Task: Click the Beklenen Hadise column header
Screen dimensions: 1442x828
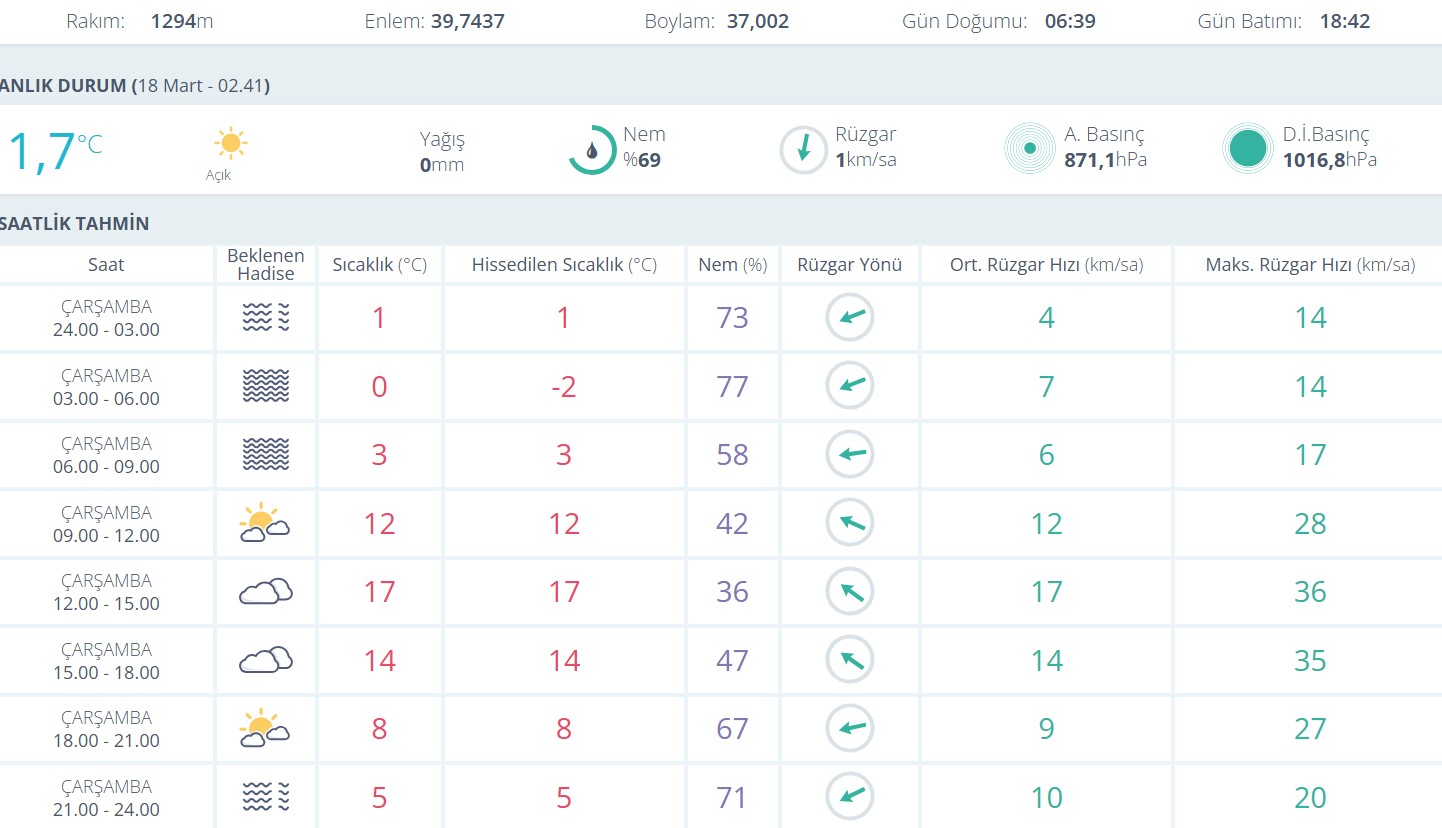Action: pos(265,265)
